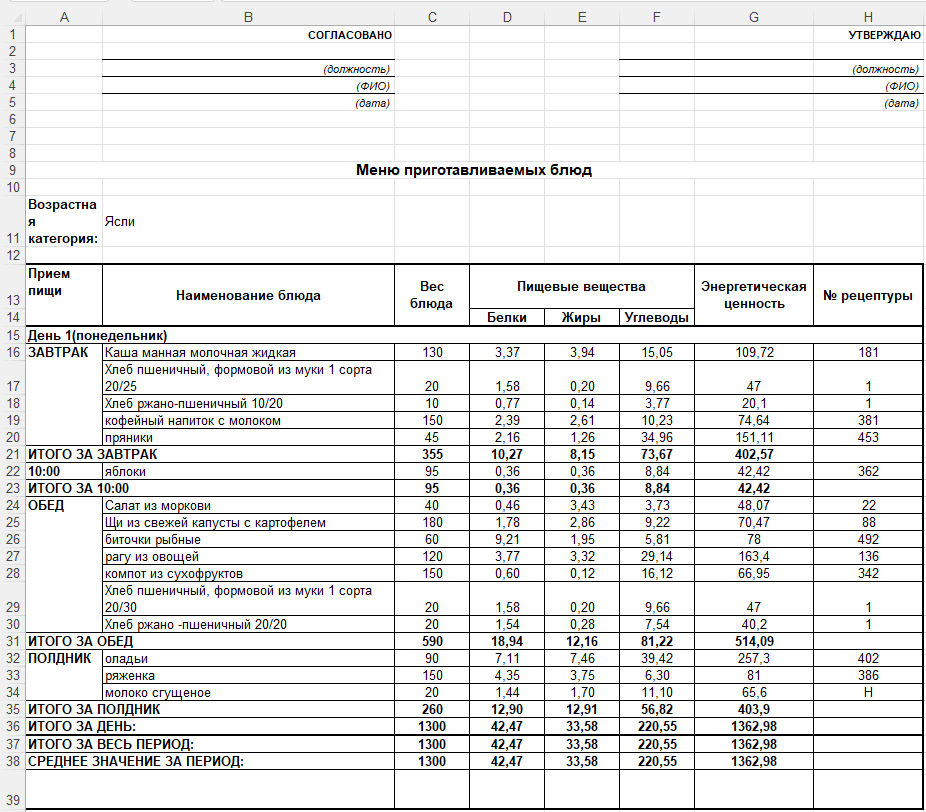The width and height of the screenshot is (926, 812).
Task: Select column B header
Action: (x=248, y=17)
